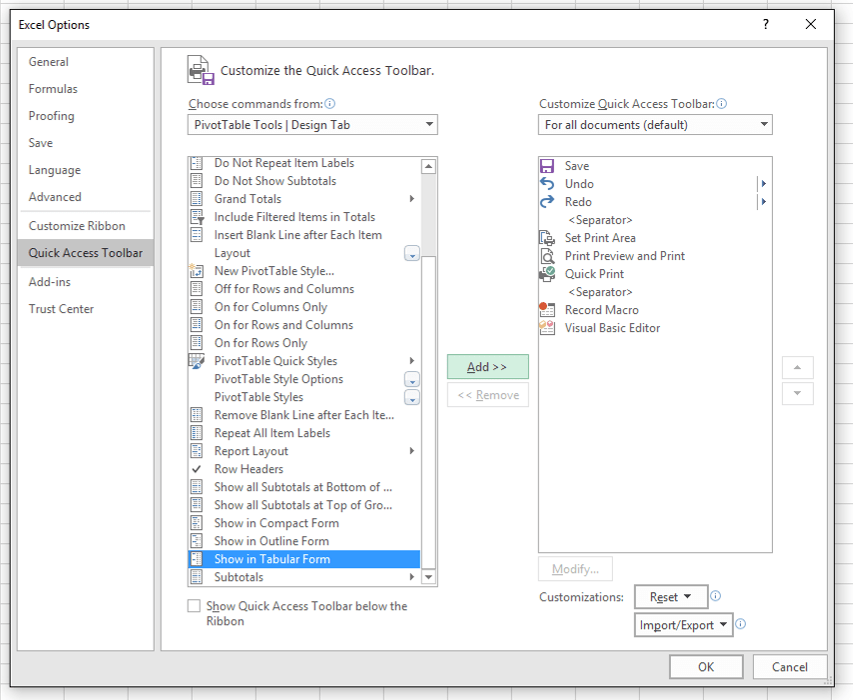Open the Import/Export dropdown
The height and width of the screenshot is (700, 853).
(683, 624)
